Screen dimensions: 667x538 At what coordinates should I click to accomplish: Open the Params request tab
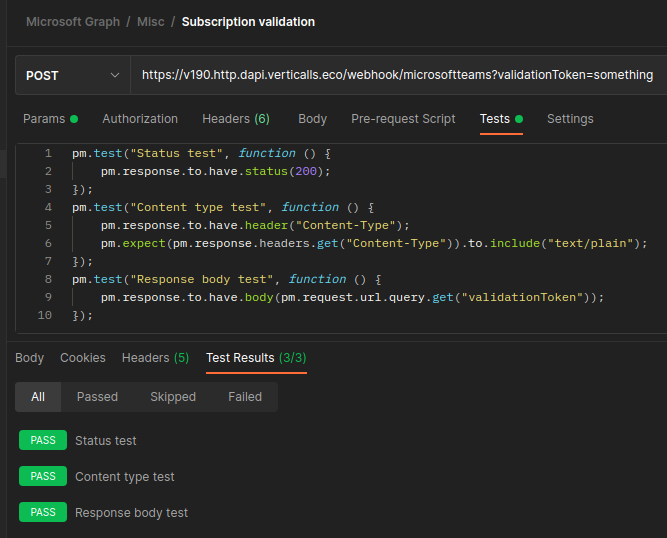43,119
